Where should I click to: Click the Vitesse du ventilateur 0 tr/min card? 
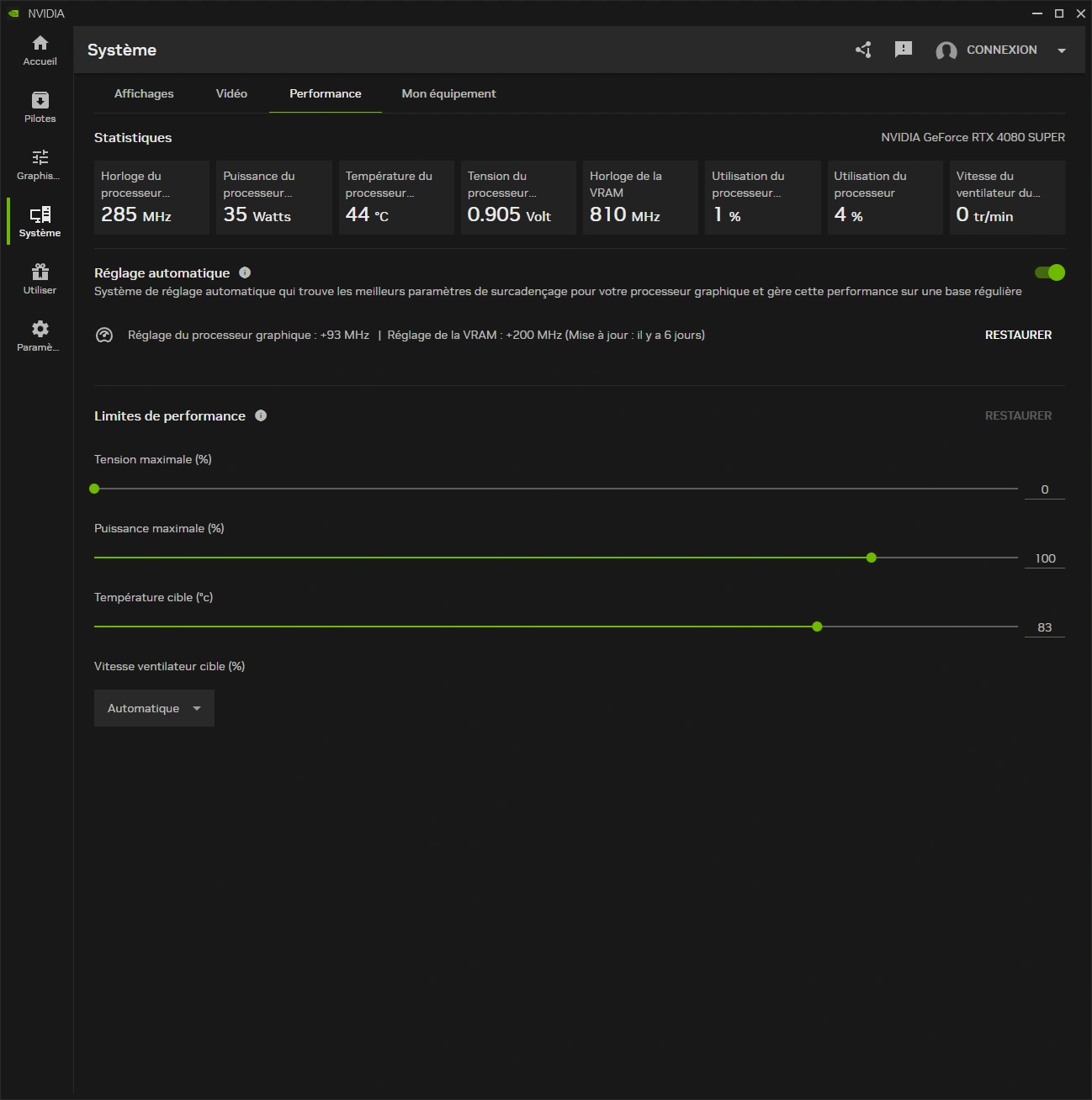coord(1007,198)
